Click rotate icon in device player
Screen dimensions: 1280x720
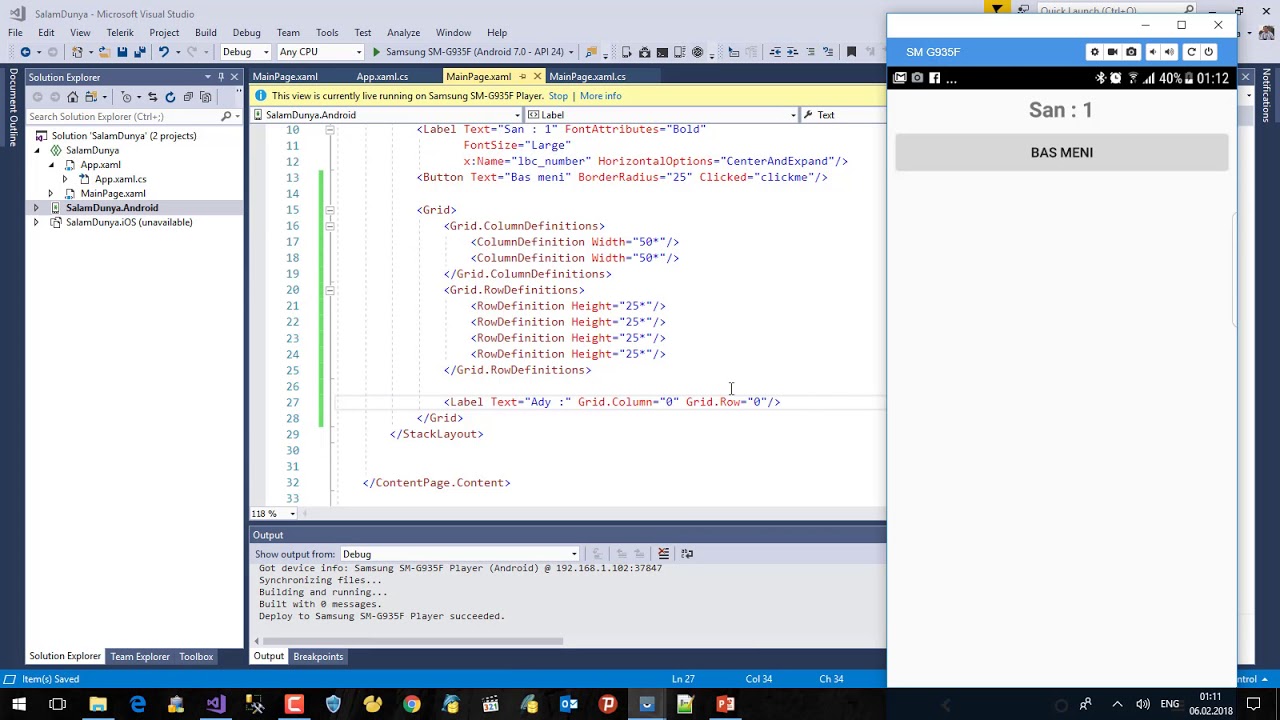(1191, 52)
